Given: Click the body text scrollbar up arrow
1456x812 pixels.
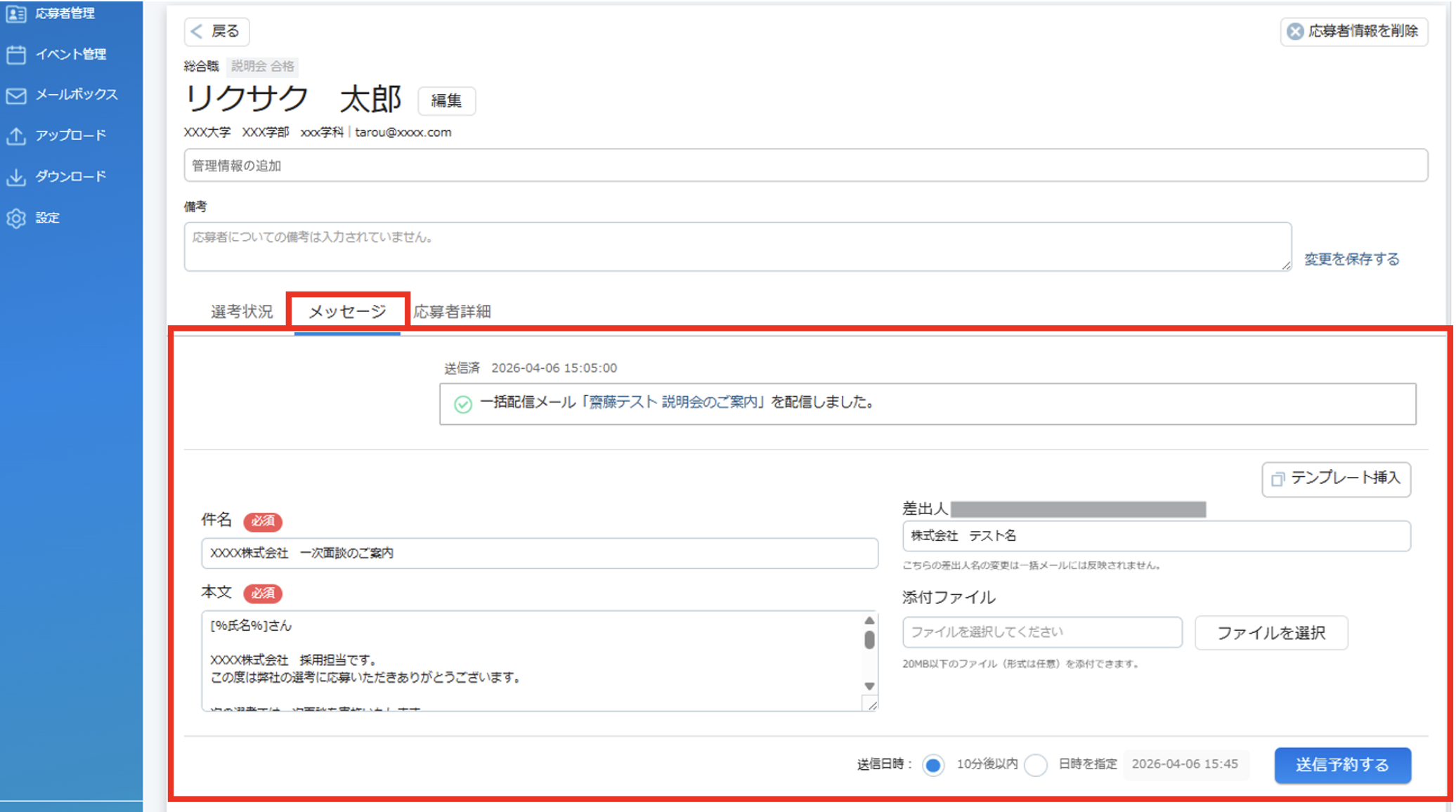Looking at the screenshot, I should [870, 620].
